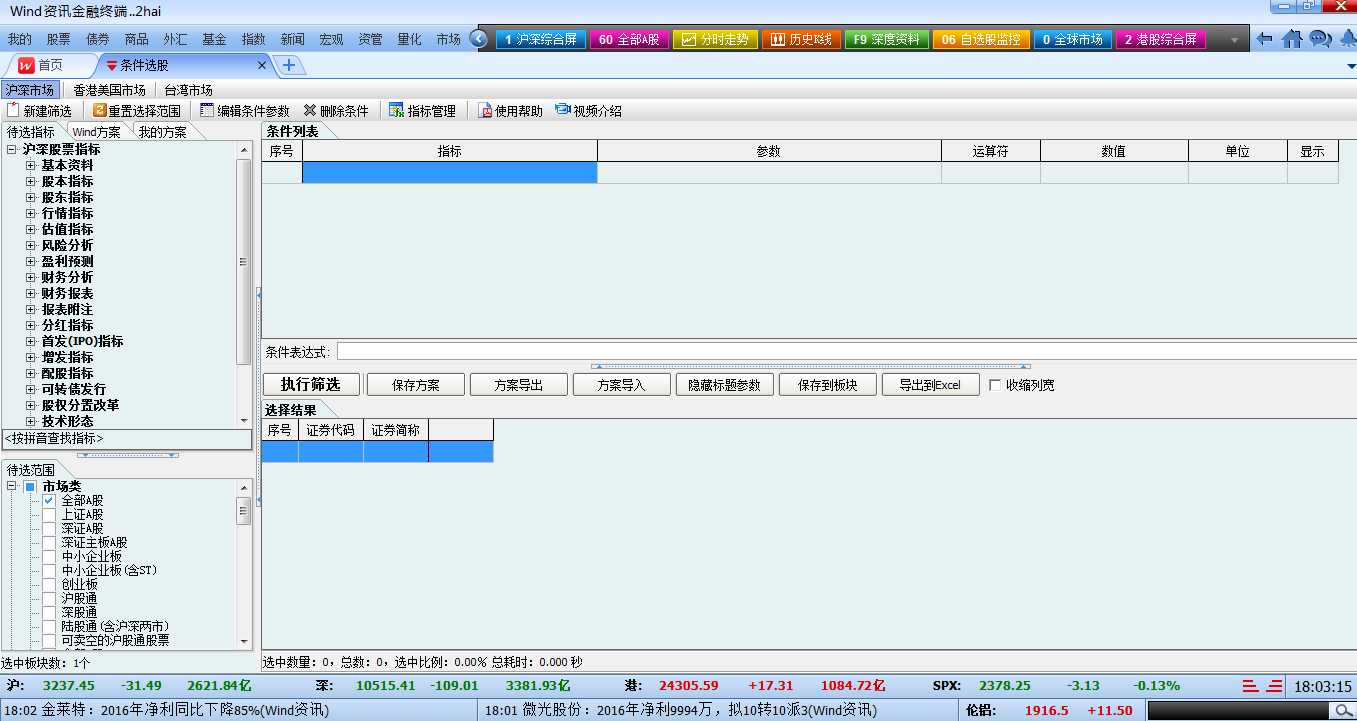The width and height of the screenshot is (1357, 721).
Task: Uncheck the 全部A股 checkbox
Action: point(49,500)
